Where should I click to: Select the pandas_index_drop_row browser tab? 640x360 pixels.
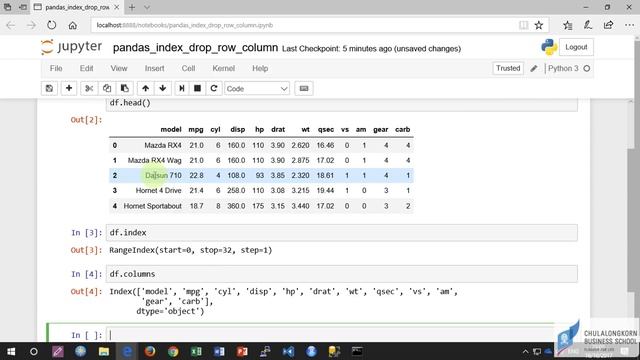tap(77, 7)
